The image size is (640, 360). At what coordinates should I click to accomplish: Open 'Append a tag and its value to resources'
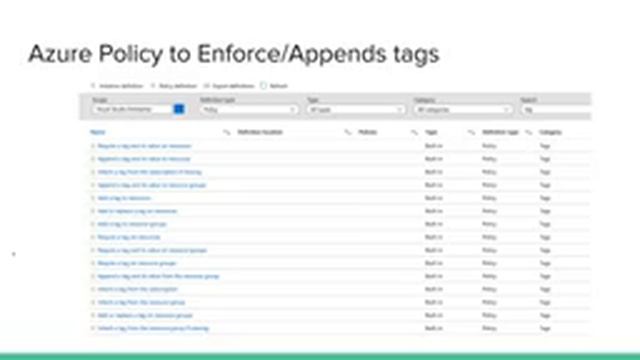click(144, 159)
